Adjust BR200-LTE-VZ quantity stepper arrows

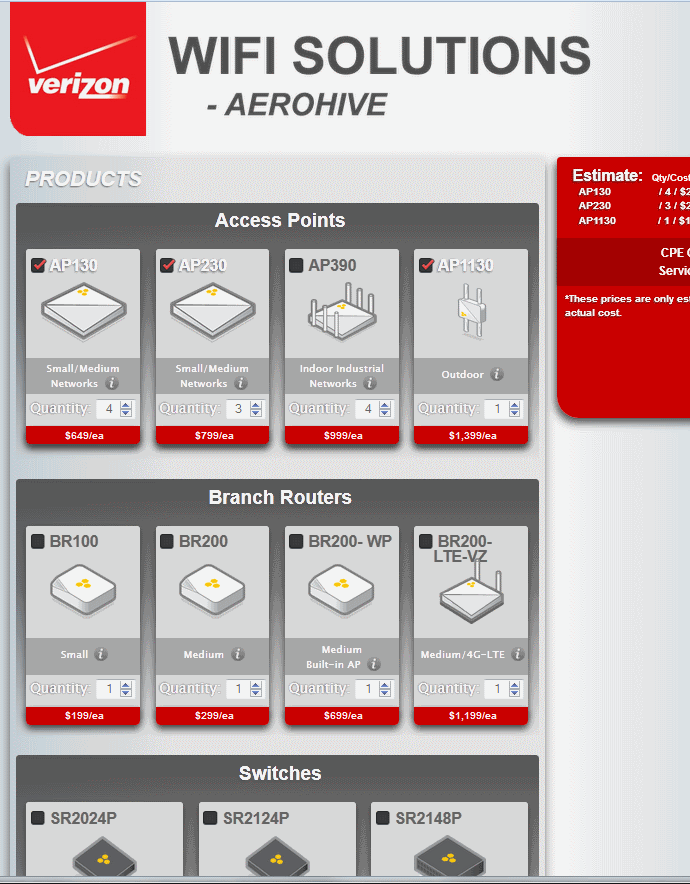coord(515,688)
